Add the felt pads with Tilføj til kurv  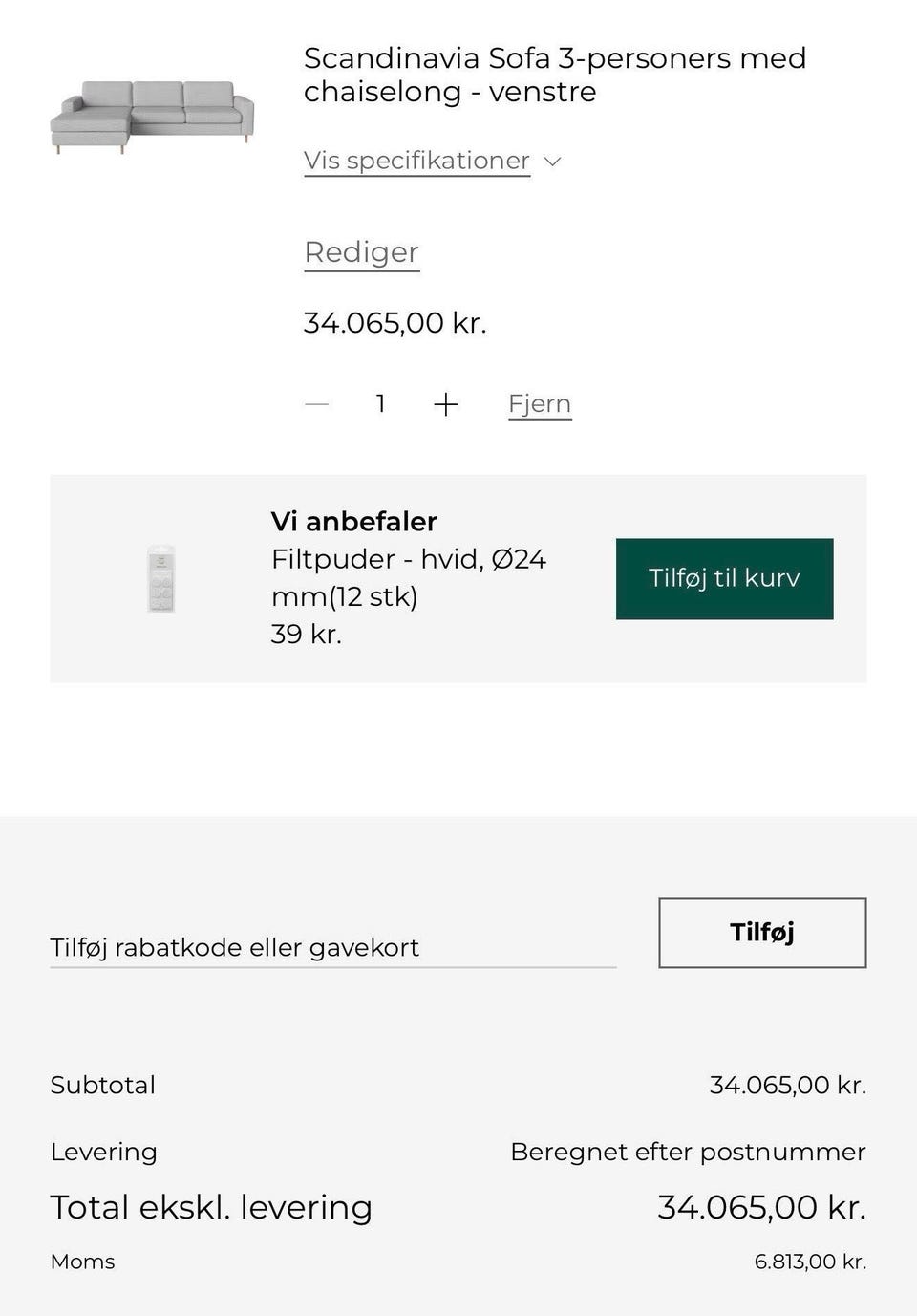pos(724,578)
